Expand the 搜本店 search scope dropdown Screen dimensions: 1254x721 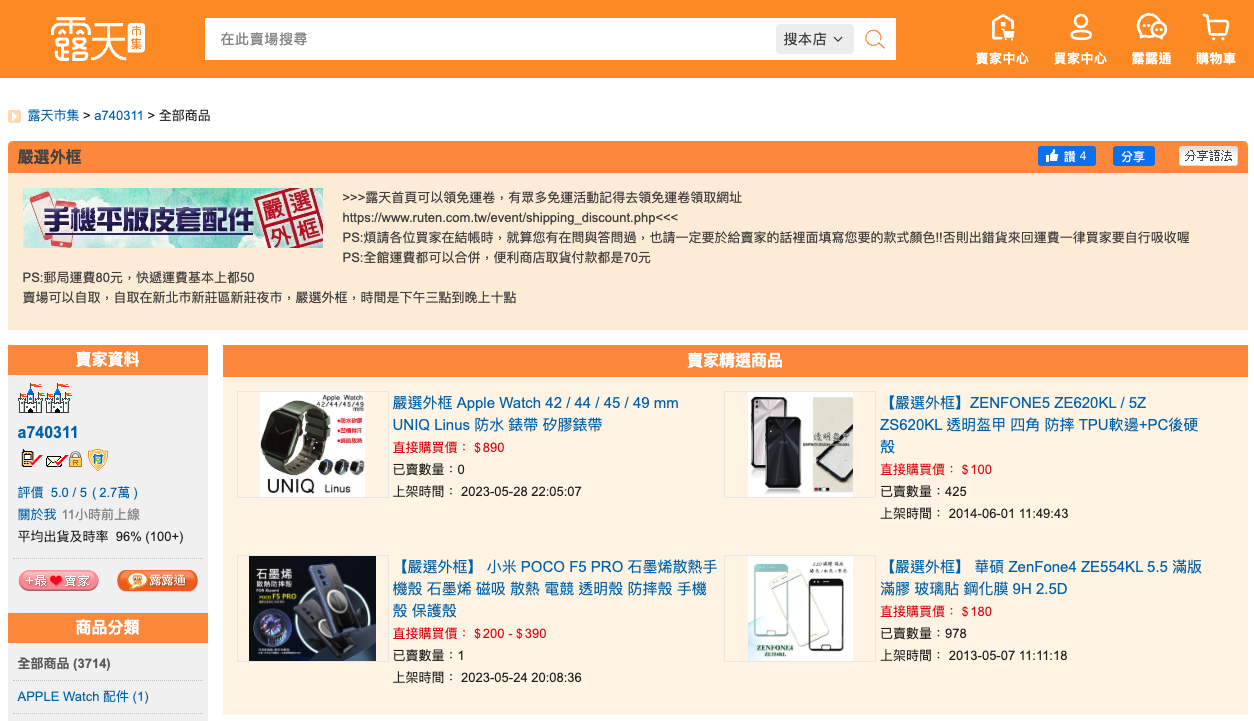pos(814,39)
